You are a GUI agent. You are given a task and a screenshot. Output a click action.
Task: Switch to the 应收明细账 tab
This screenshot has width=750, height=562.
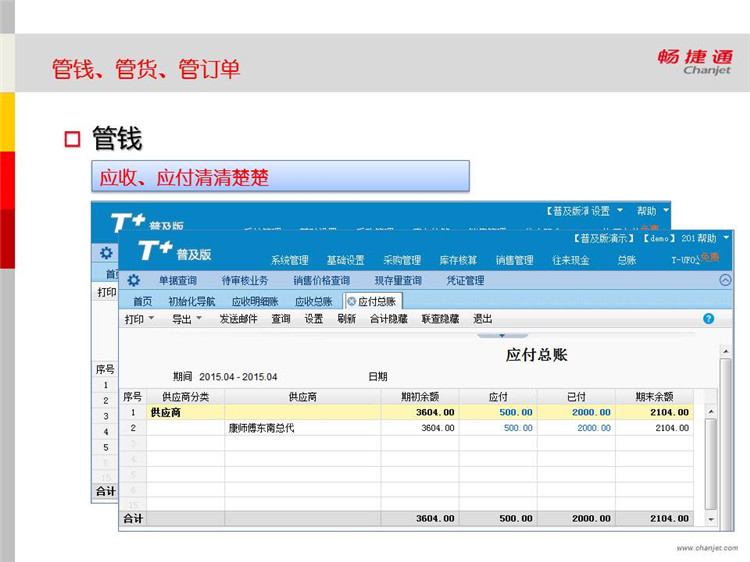click(x=255, y=301)
